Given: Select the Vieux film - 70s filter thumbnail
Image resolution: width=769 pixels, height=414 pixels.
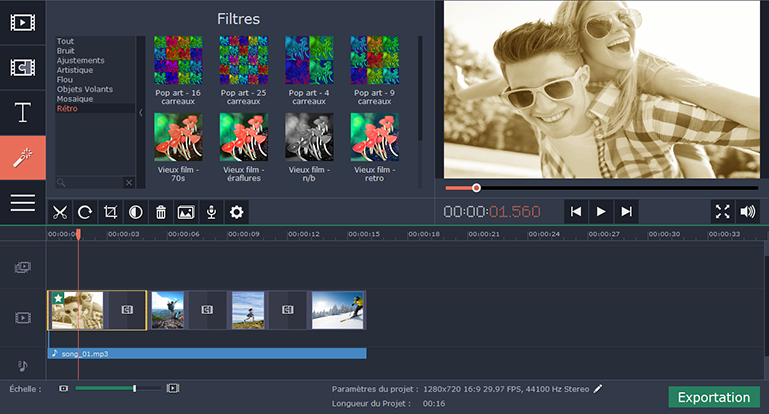Looking at the screenshot, I should 177,138.
